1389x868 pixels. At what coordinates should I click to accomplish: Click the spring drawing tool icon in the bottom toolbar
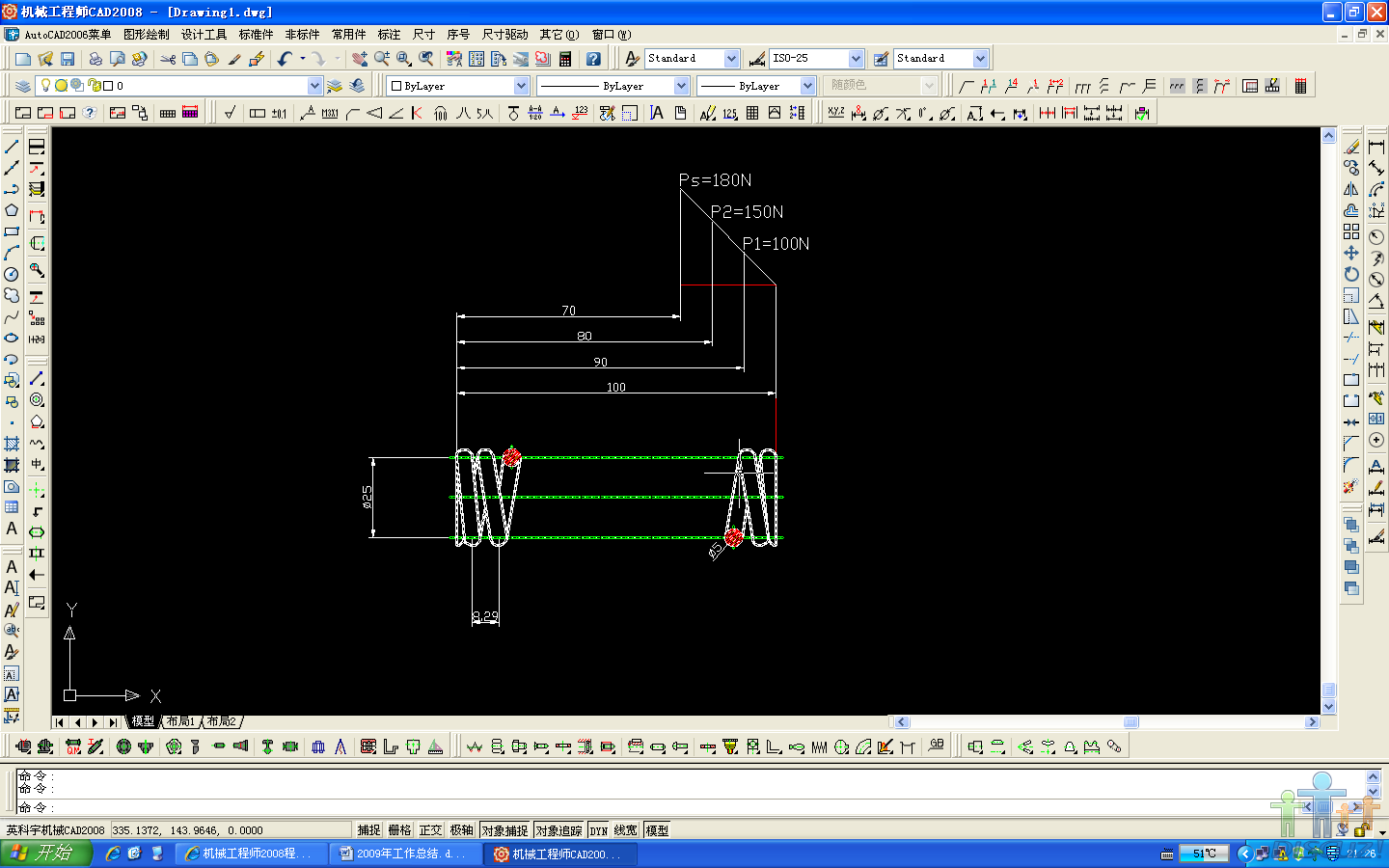tap(819, 746)
